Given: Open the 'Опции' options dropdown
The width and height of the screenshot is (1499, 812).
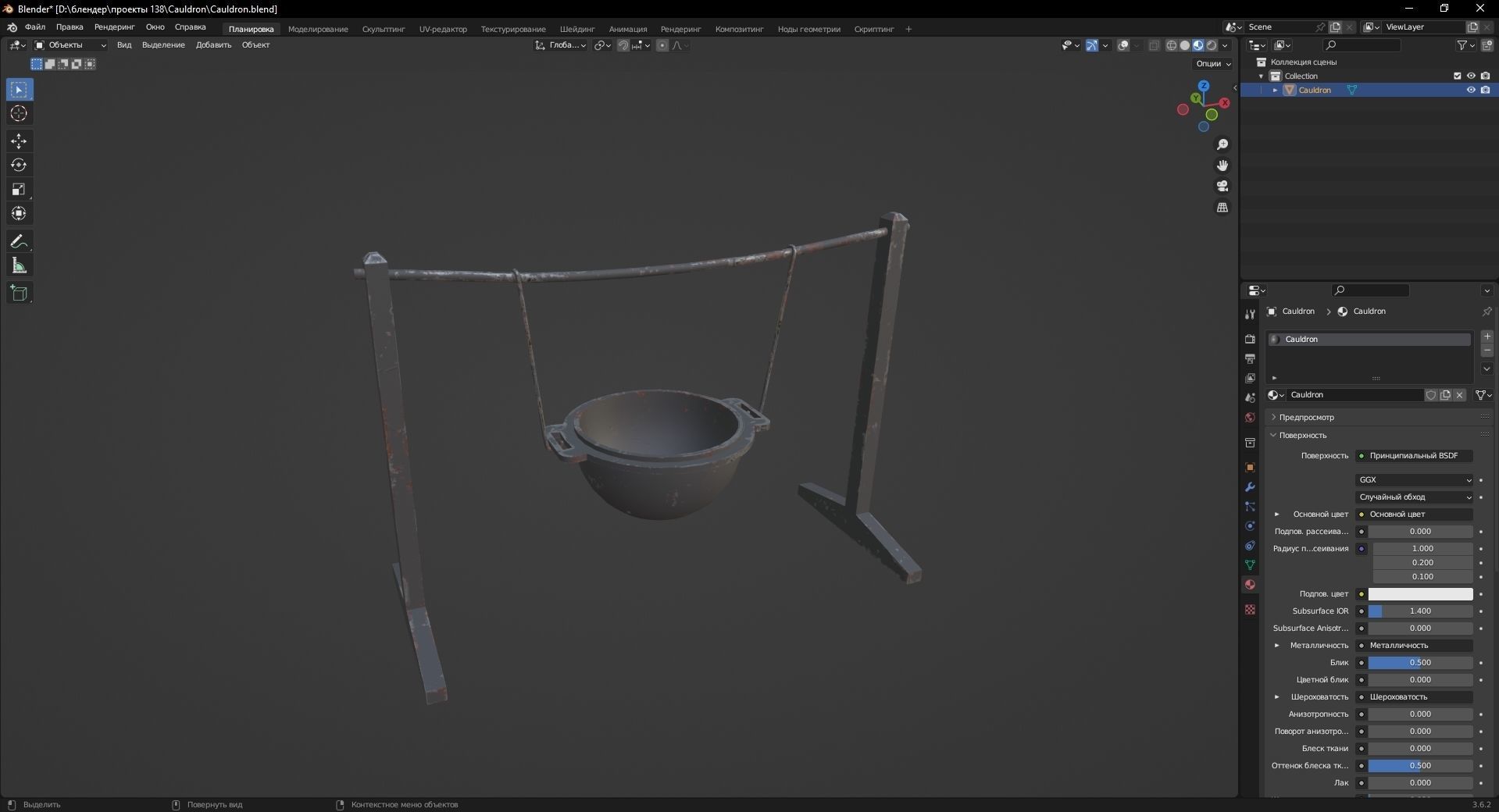Looking at the screenshot, I should click(1213, 64).
